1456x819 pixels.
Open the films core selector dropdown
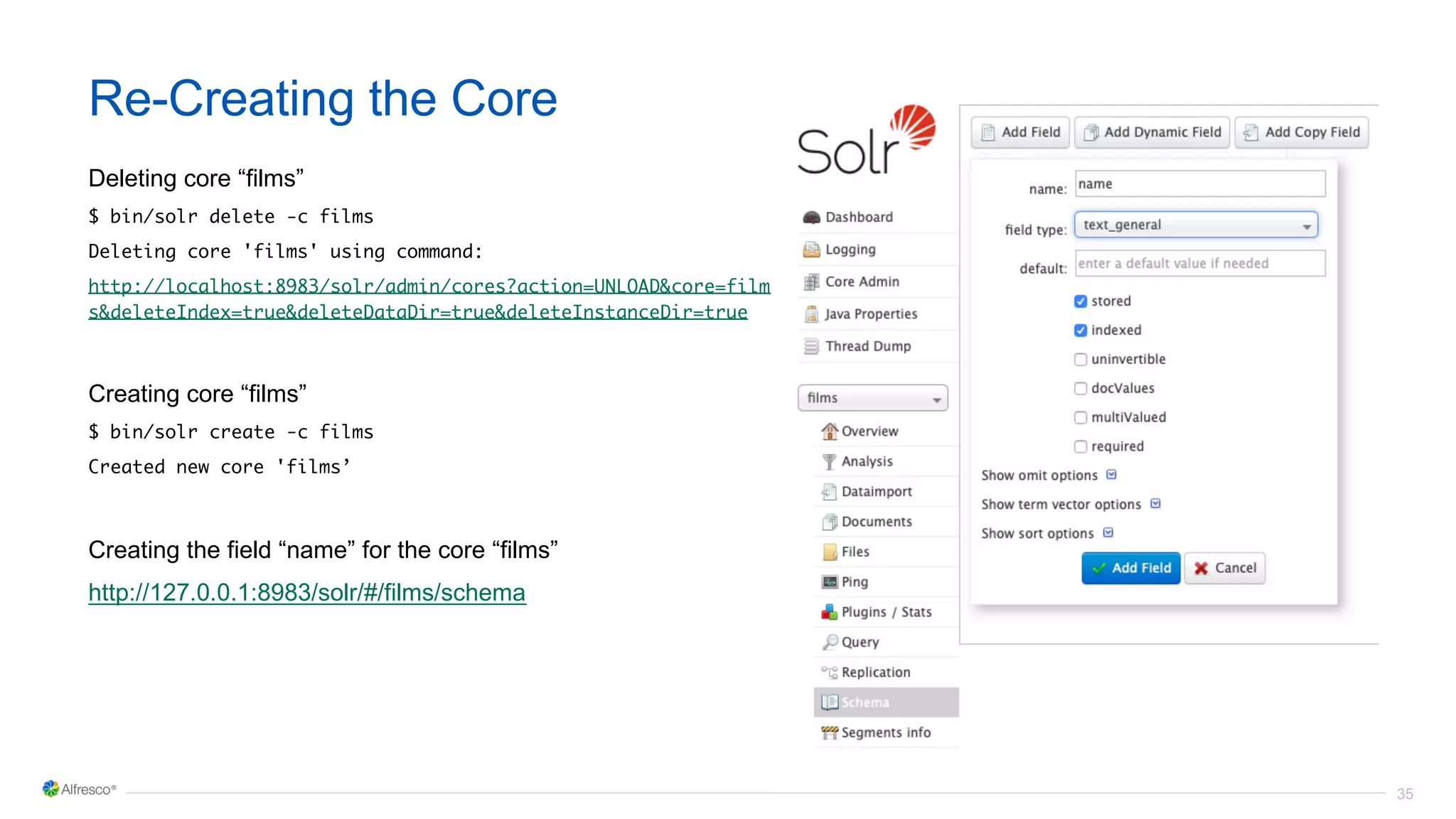(873, 398)
